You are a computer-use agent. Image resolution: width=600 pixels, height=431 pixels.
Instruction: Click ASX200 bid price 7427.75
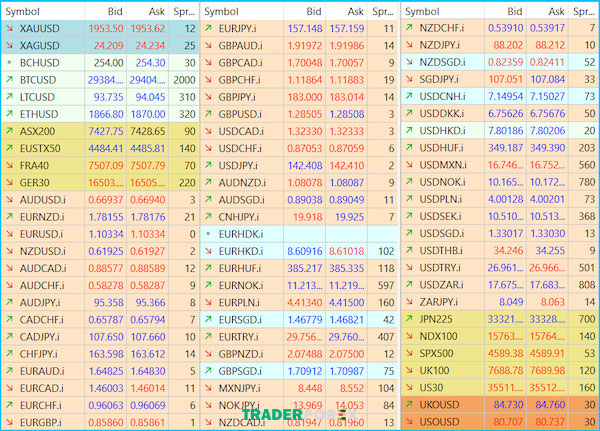pyautogui.click(x=106, y=131)
